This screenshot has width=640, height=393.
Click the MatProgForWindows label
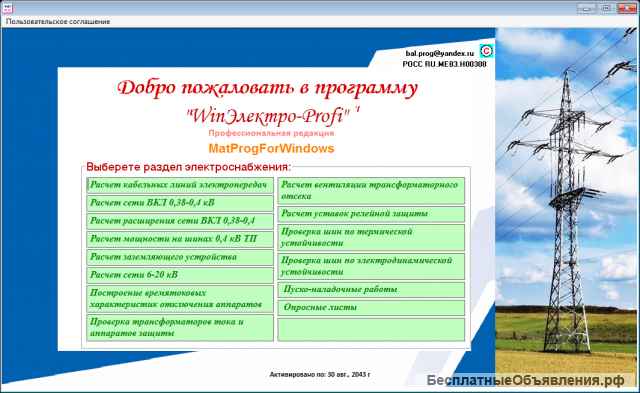(271, 148)
